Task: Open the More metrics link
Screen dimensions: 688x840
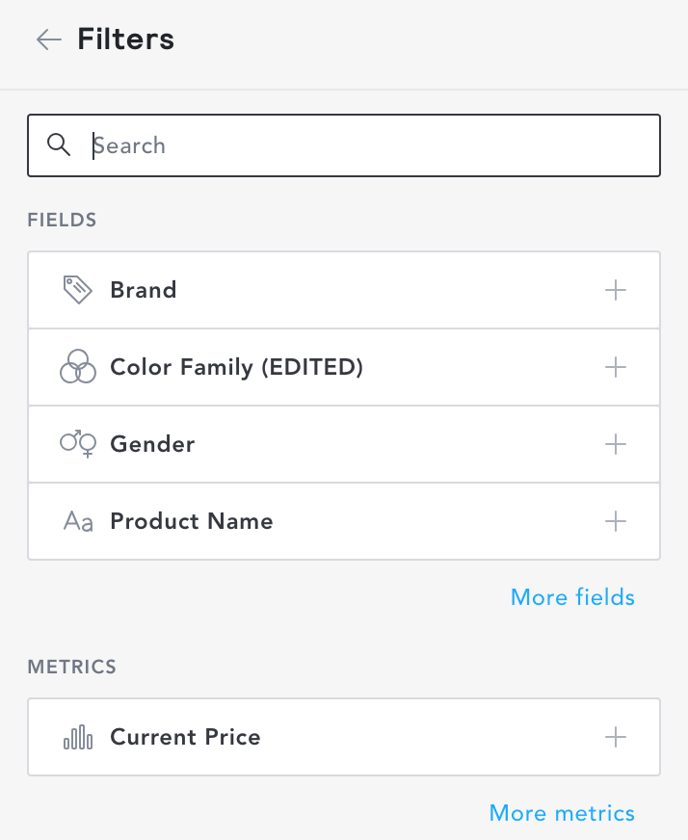Action: [x=562, y=813]
